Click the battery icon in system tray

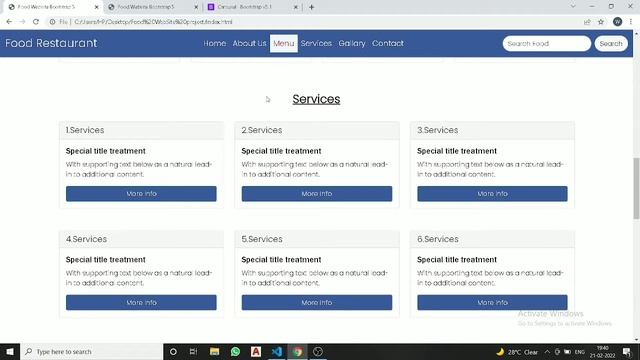click(x=567, y=351)
